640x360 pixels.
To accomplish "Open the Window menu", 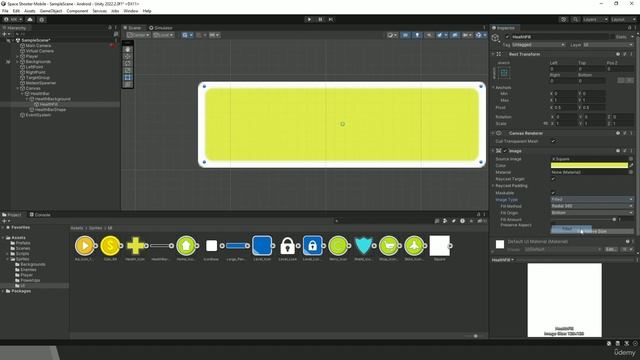I will pos(131,11).
